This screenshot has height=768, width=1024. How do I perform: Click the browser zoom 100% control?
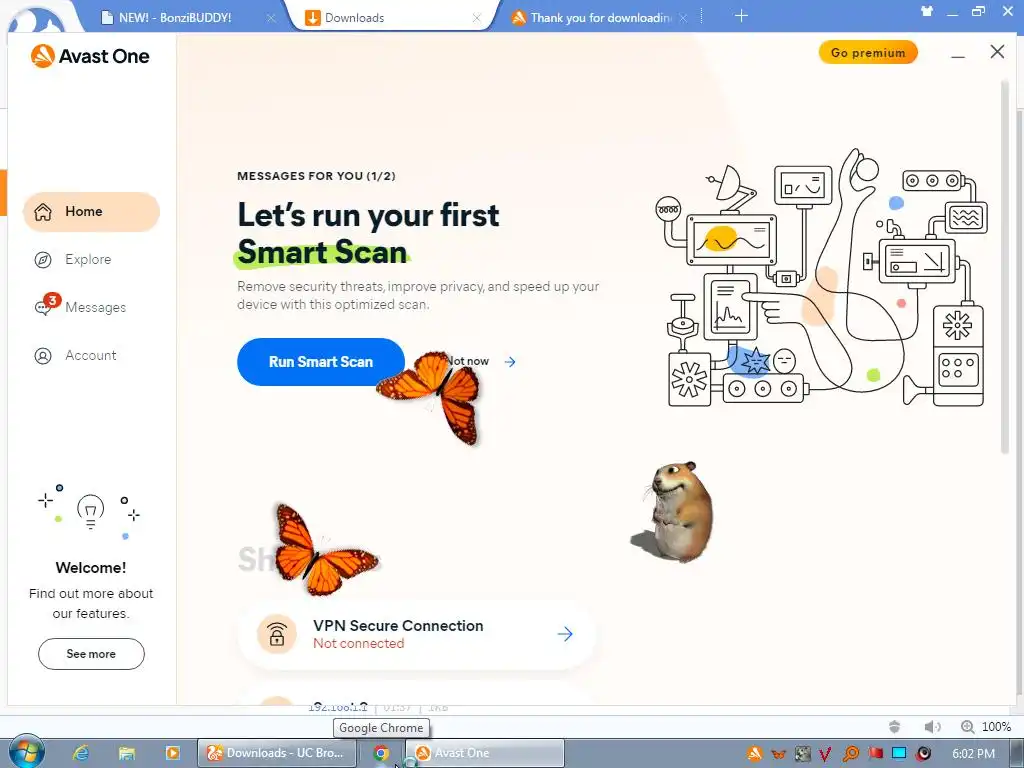[986, 726]
